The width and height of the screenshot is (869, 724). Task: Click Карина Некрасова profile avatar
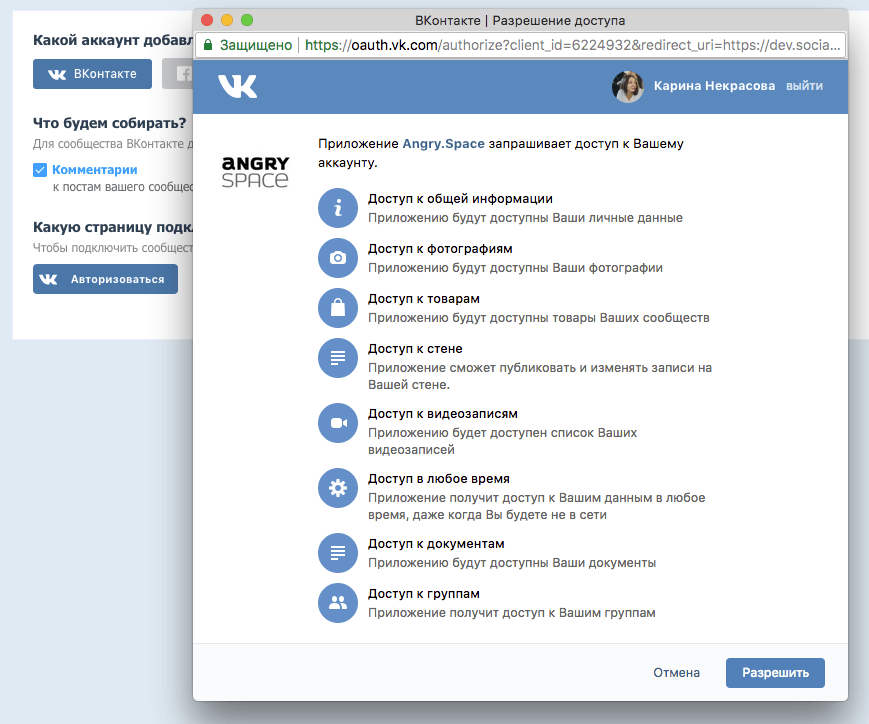coord(627,86)
